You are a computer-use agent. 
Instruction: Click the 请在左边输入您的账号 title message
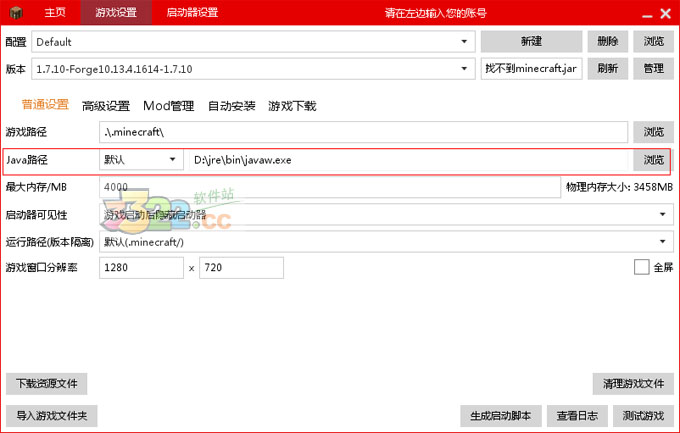(x=435, y=13)
